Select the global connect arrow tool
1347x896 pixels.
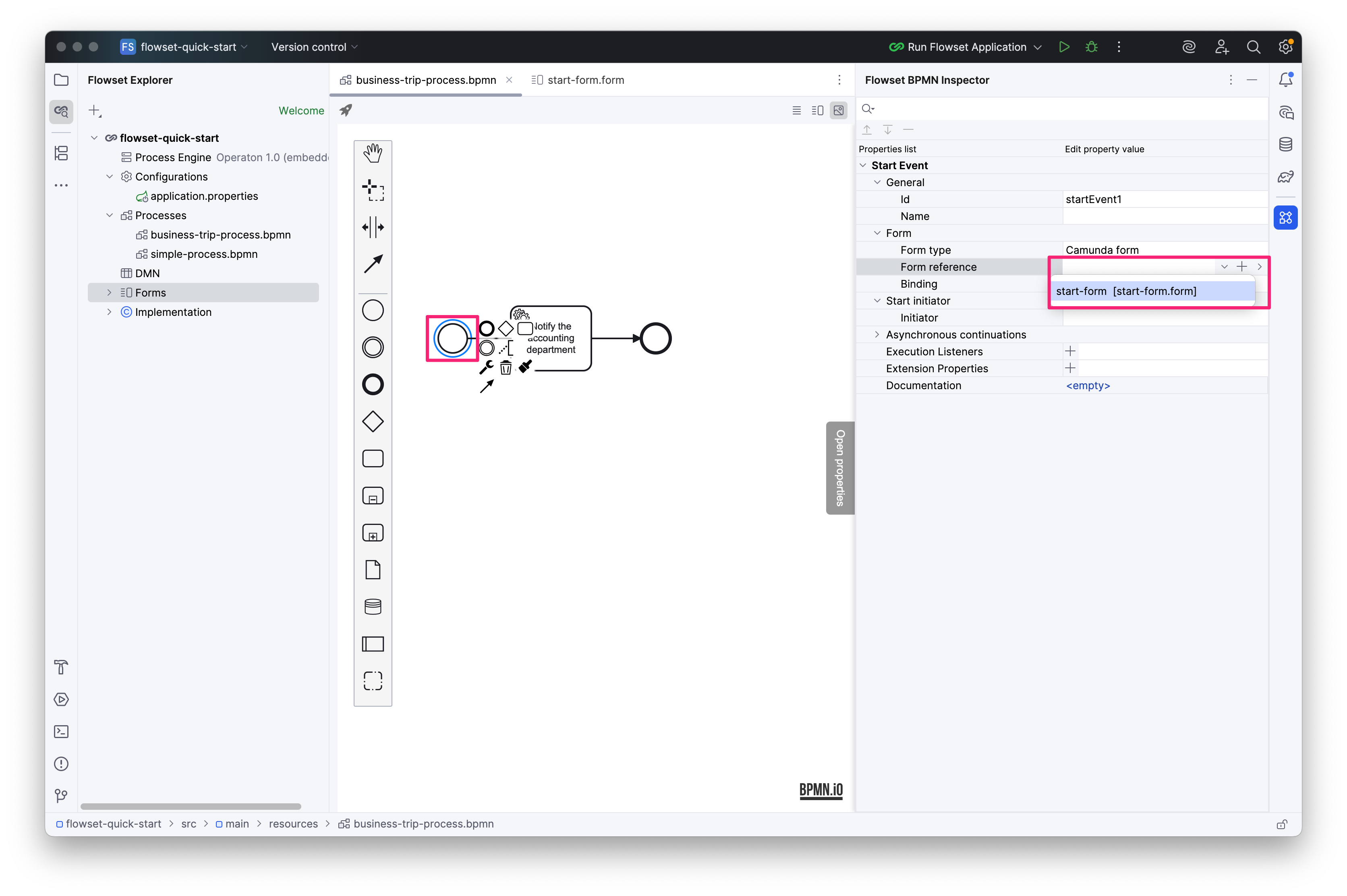(373, 264)
